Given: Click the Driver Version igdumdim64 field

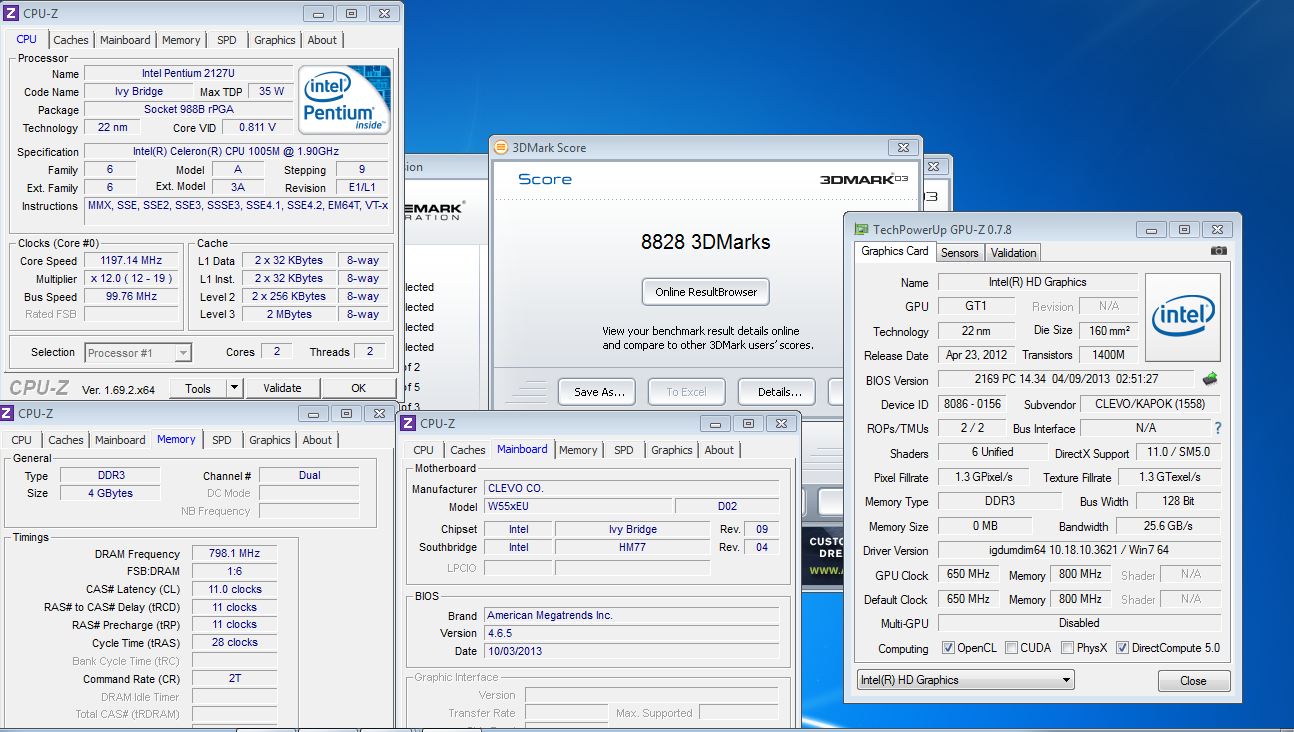Looking at the screenshot, I should coord(1078,550).
